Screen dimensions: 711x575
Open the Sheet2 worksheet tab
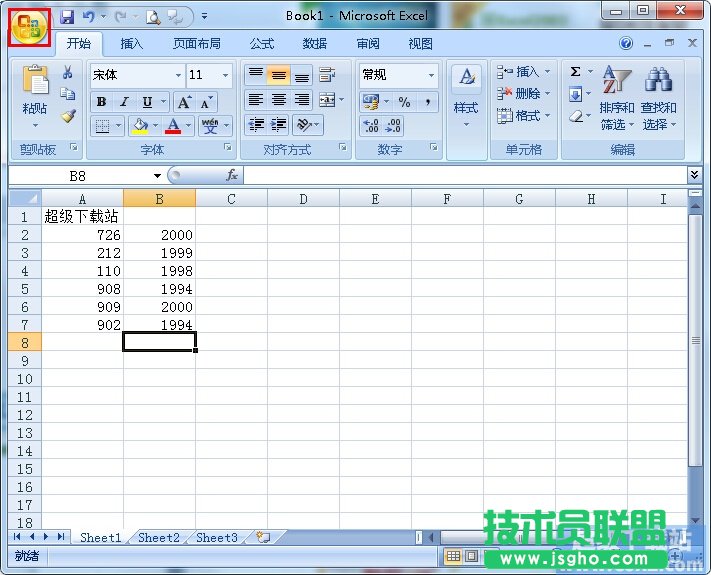coord(159,537)
